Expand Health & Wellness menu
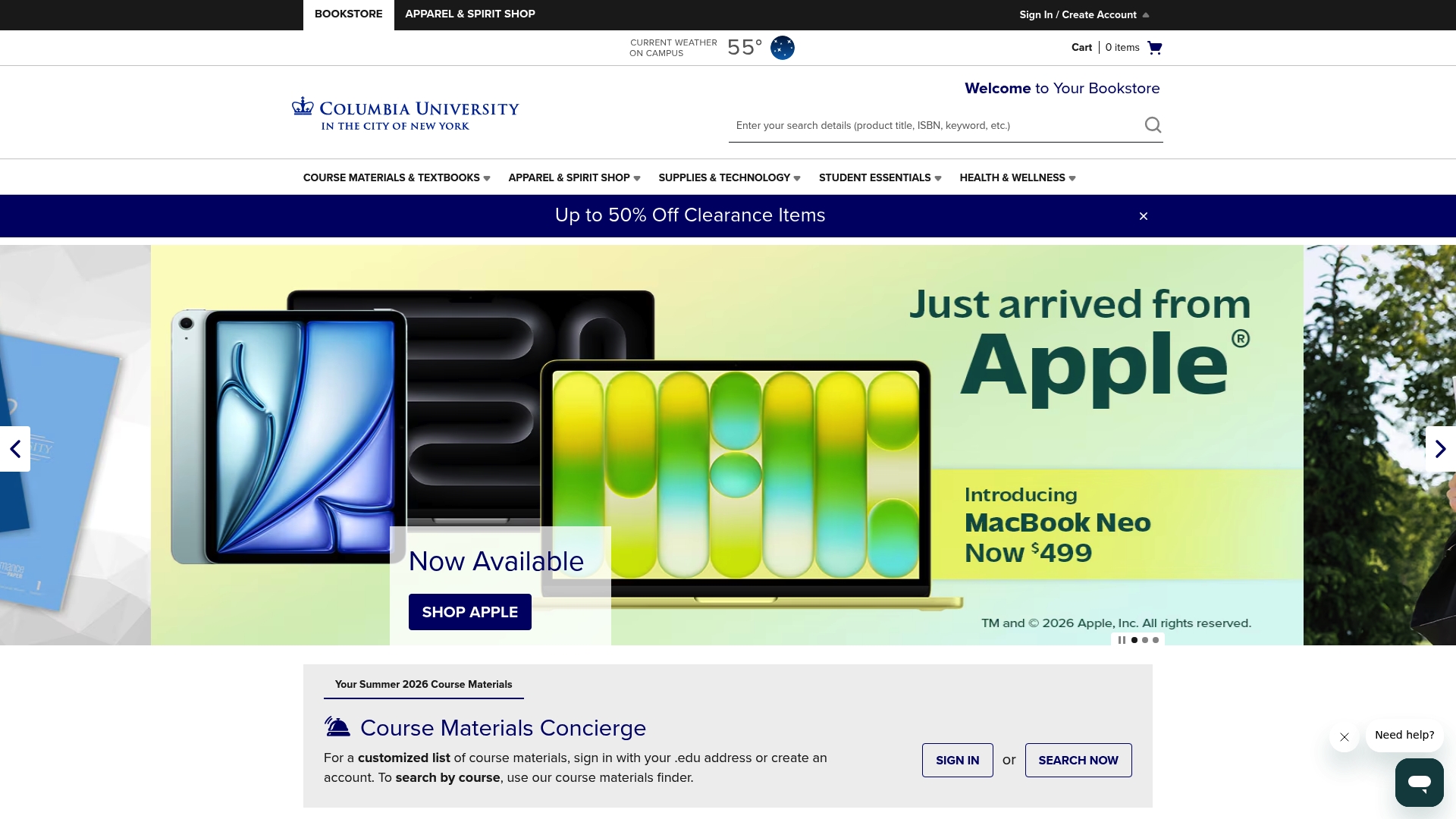1456x819 pixels. tap(1018, 177)
